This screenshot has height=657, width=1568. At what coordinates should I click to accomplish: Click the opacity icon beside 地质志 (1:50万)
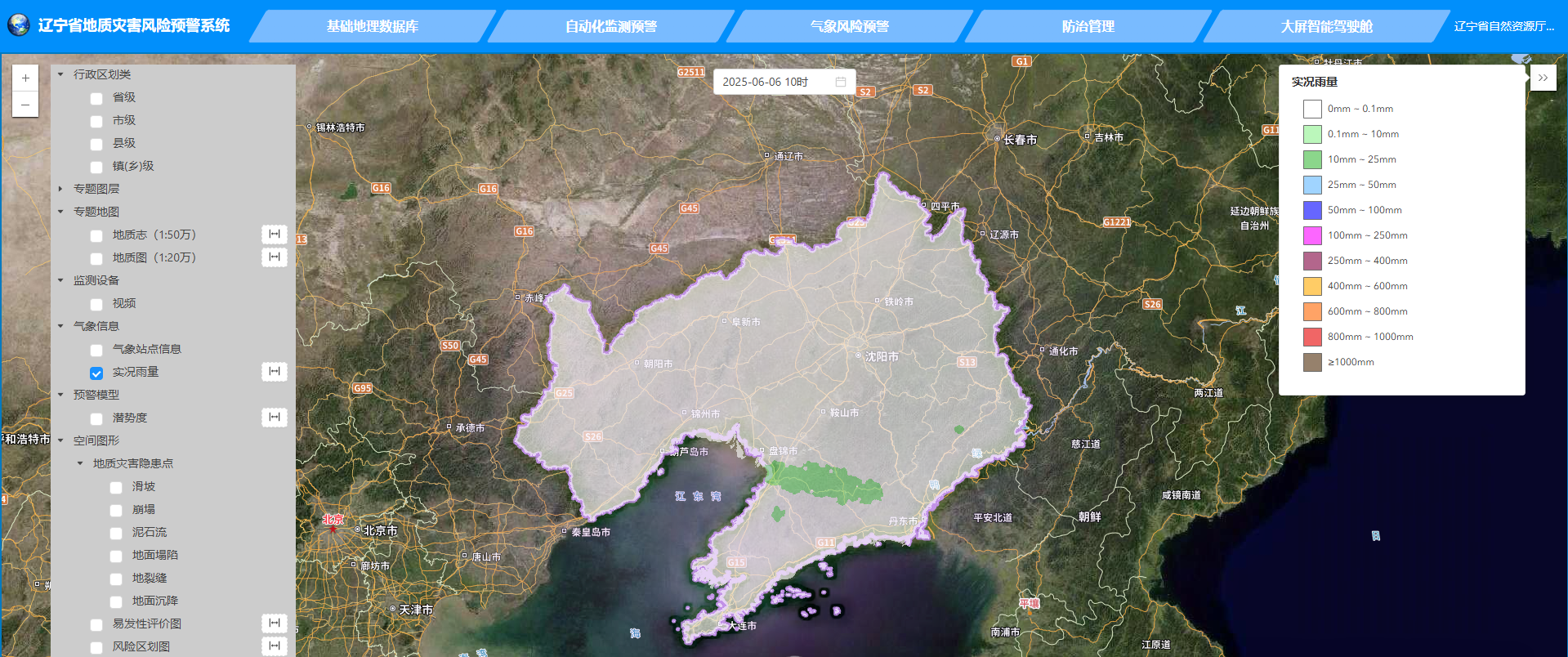click(275, 235)
